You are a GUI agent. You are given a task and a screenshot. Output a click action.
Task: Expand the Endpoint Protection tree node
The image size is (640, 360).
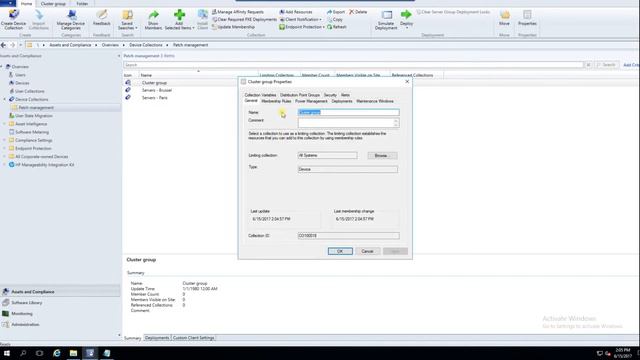pyautogui.click(x=4, y=148)
